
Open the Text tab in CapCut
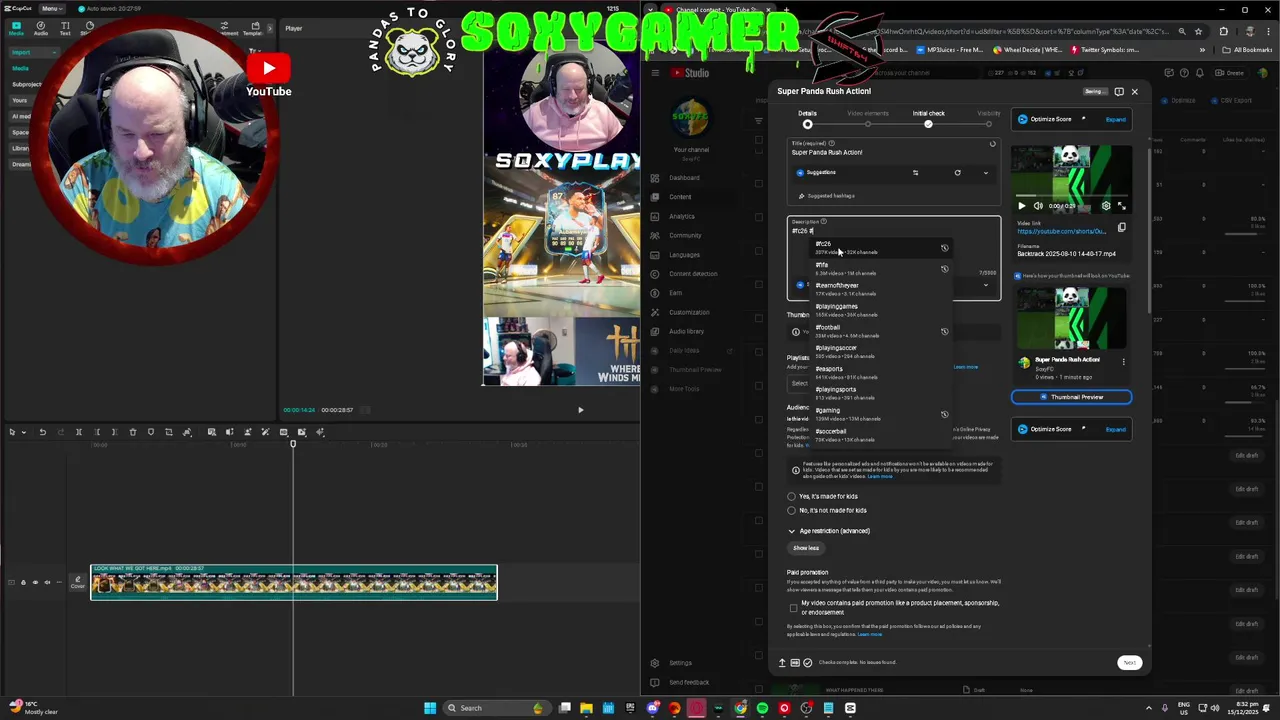tap(65, 28)
